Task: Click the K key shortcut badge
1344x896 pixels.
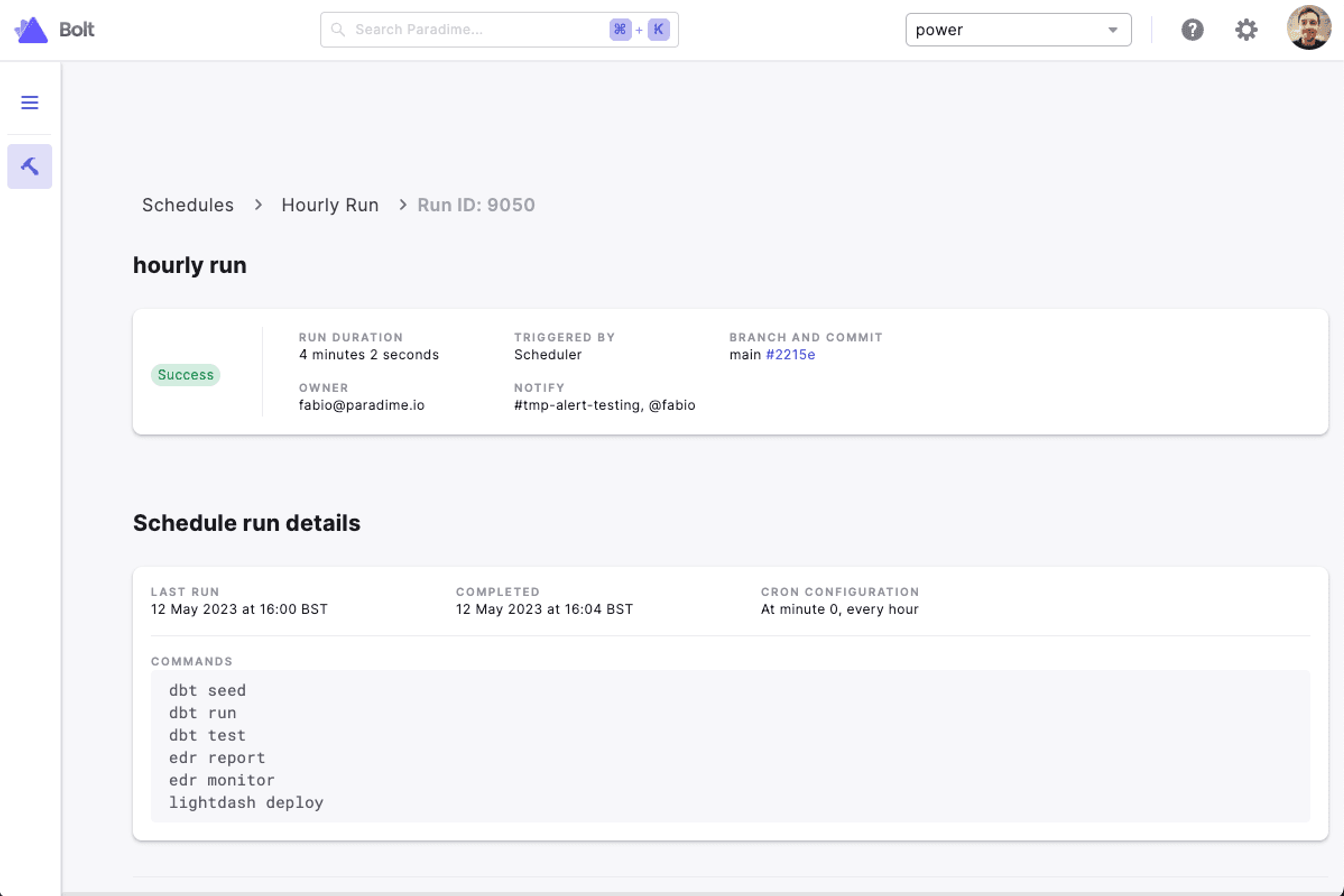Action: [659, 30]
